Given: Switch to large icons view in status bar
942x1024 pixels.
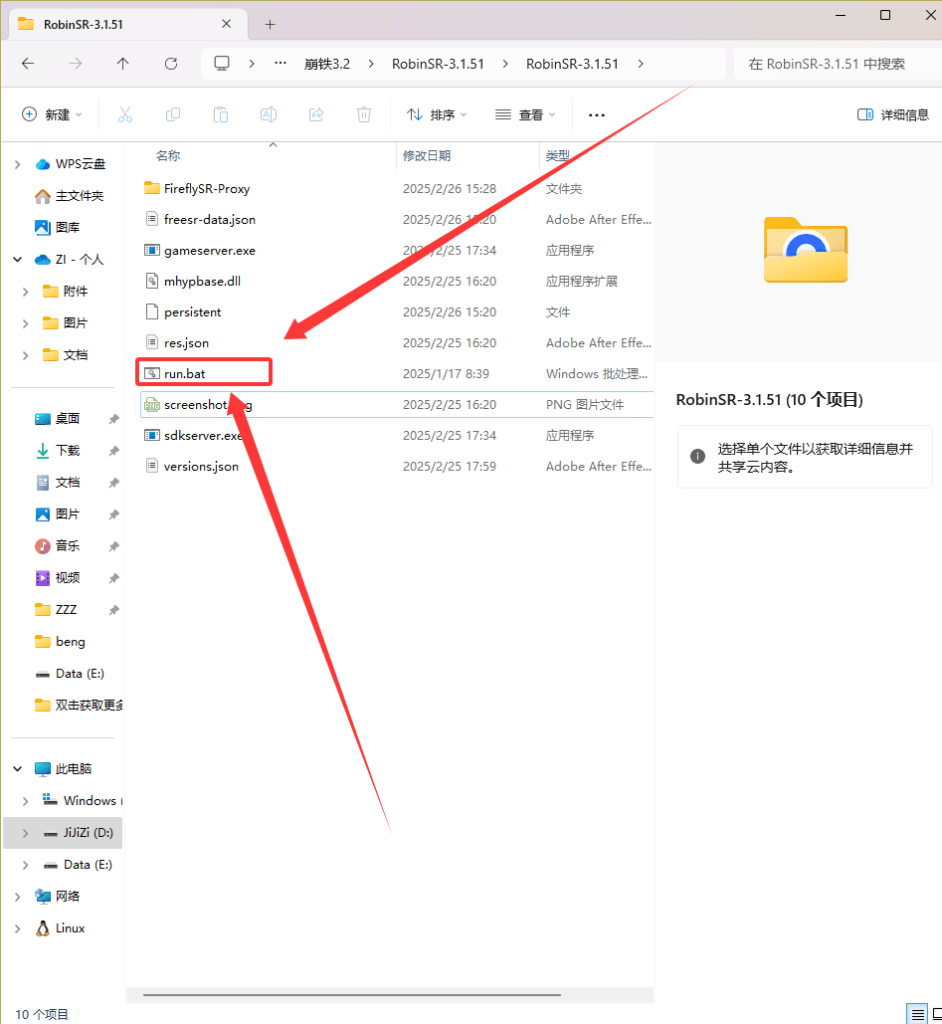Looking at the screenshot, I should pos(936,1014).
